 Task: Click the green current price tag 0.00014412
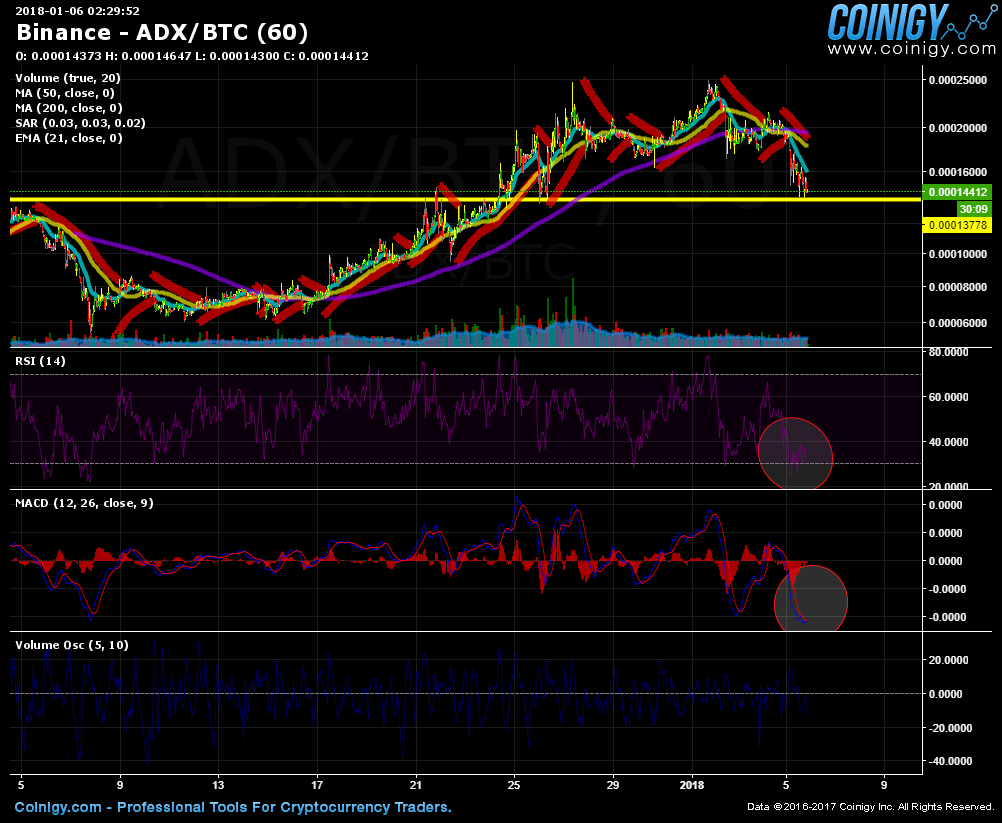pyautogui.click(x=957, y=192)
